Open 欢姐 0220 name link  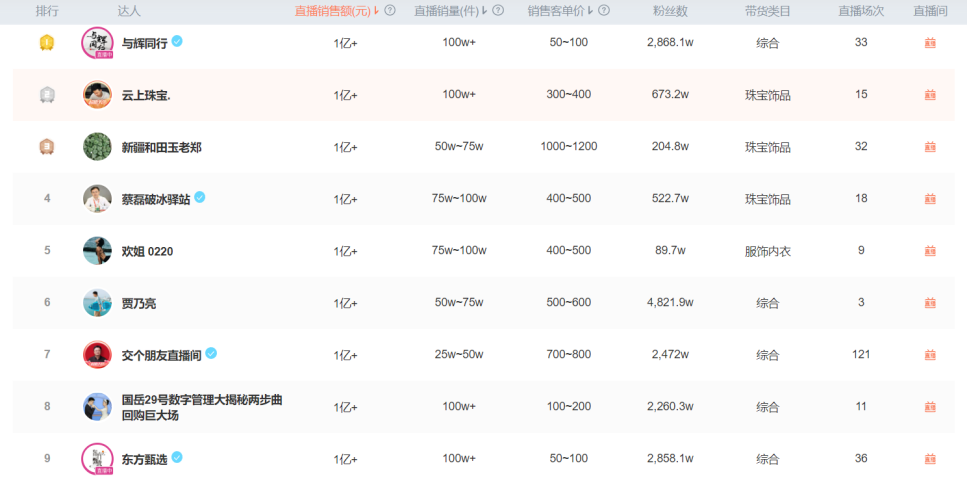[147, 252]
